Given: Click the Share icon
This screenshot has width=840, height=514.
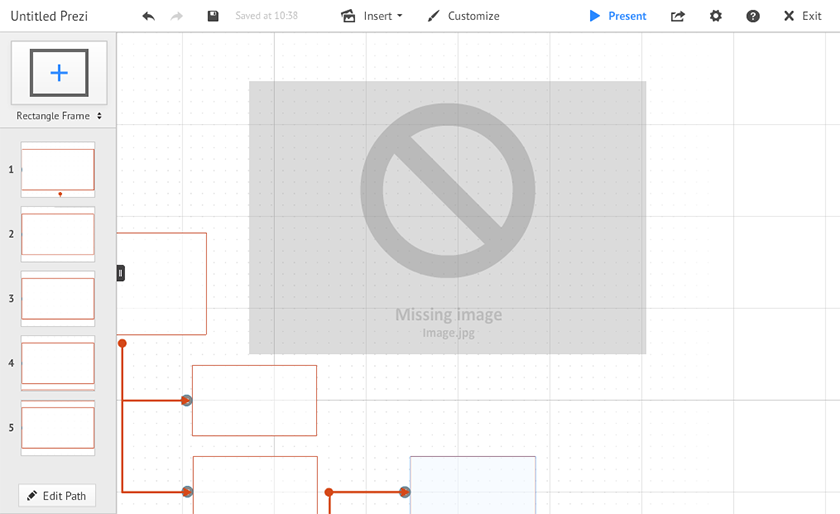Looking at the screenshot, I should pyautogui.click(x=678, y=16).
